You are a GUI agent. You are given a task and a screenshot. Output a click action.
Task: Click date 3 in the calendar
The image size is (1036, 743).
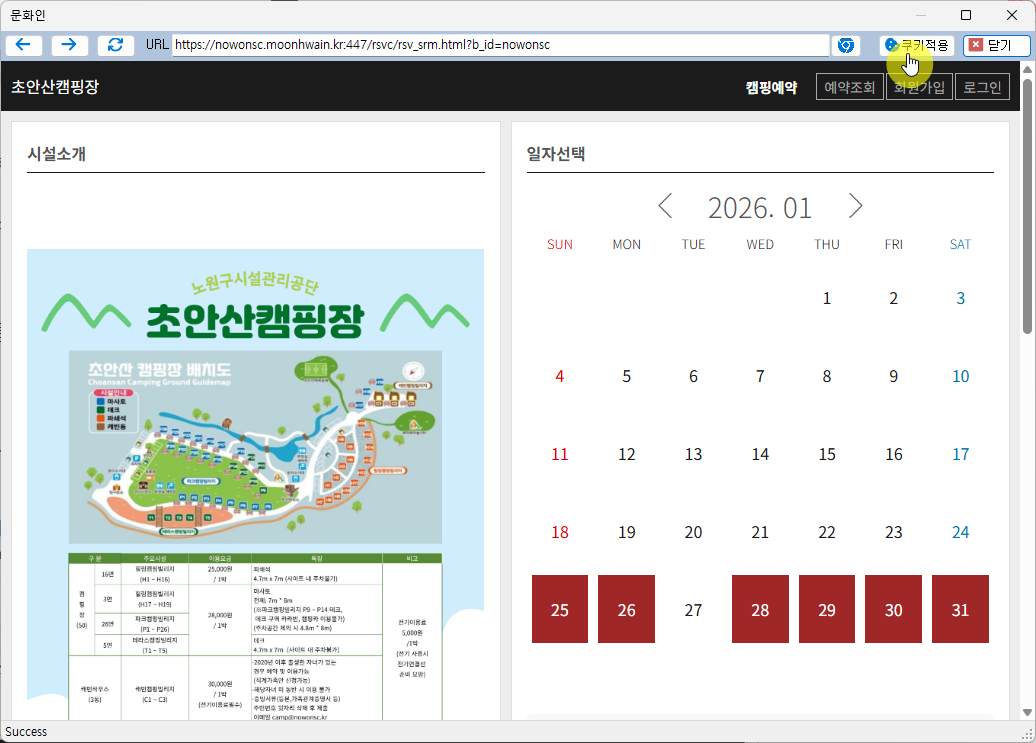point(960,299)
